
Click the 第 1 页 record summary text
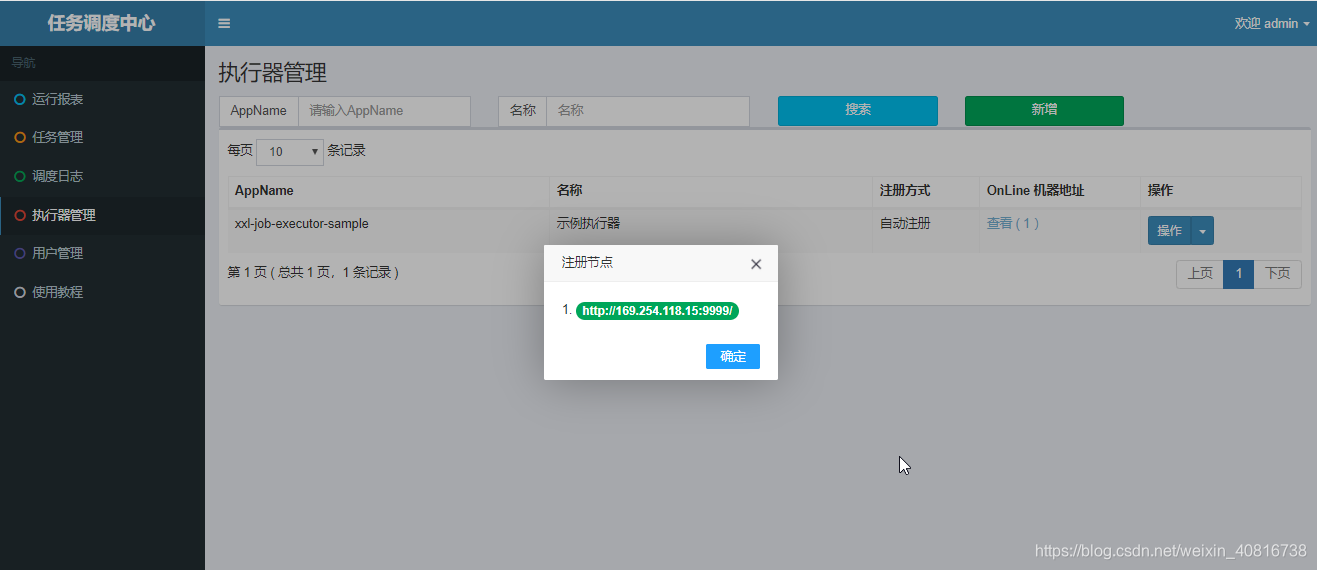[x=313, y=272]
